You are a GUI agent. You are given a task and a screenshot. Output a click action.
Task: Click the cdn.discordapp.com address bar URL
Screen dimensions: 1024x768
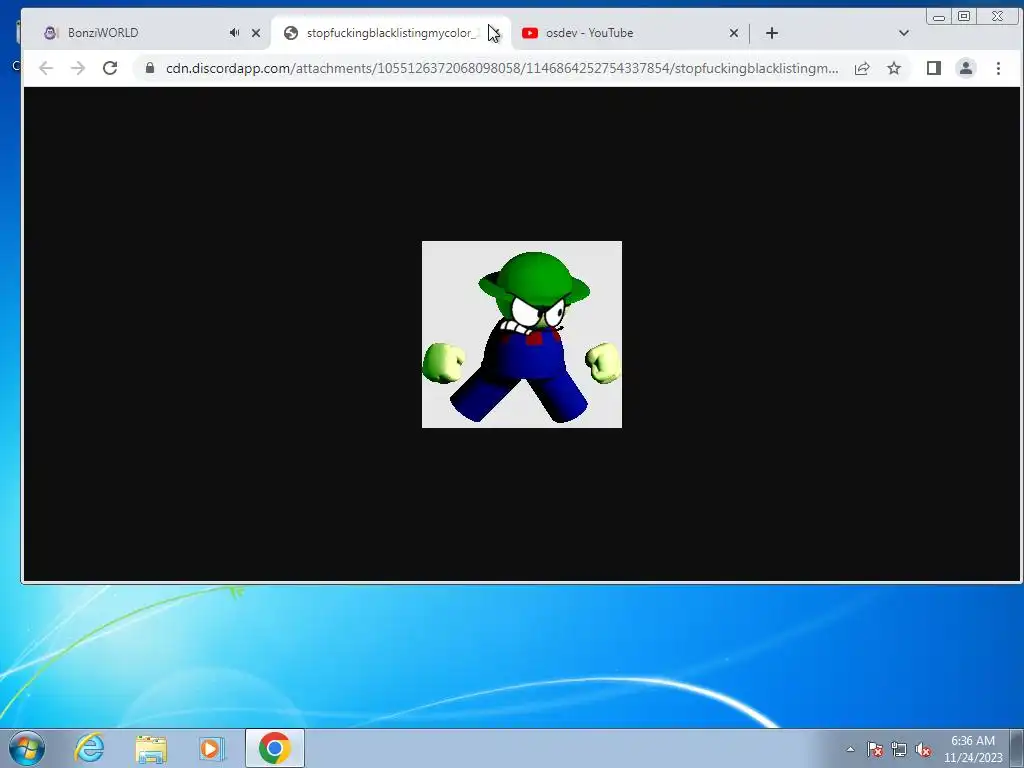[x=502, y=68]
